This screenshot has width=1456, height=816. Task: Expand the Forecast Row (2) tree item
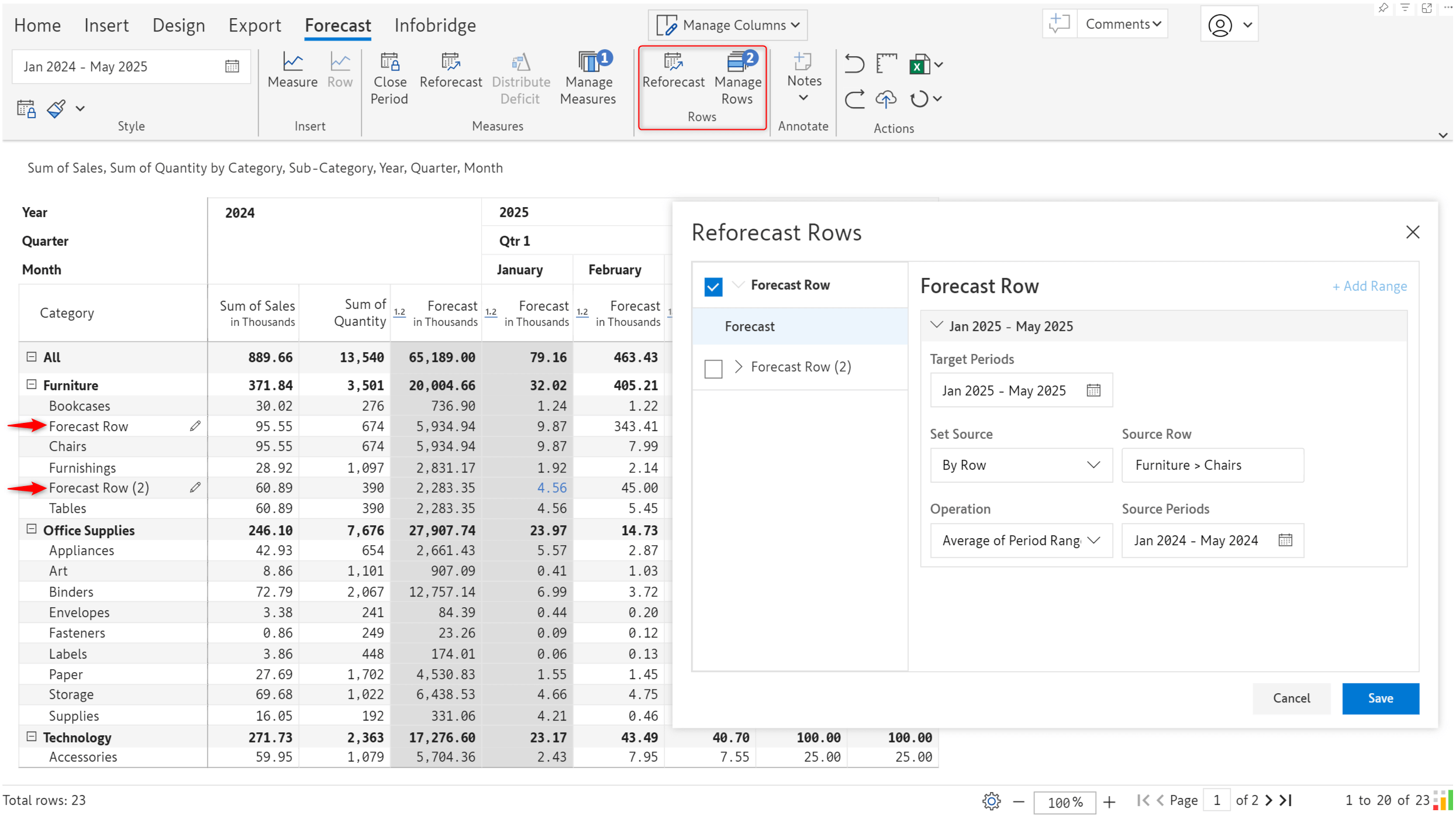tap(738, 366)
